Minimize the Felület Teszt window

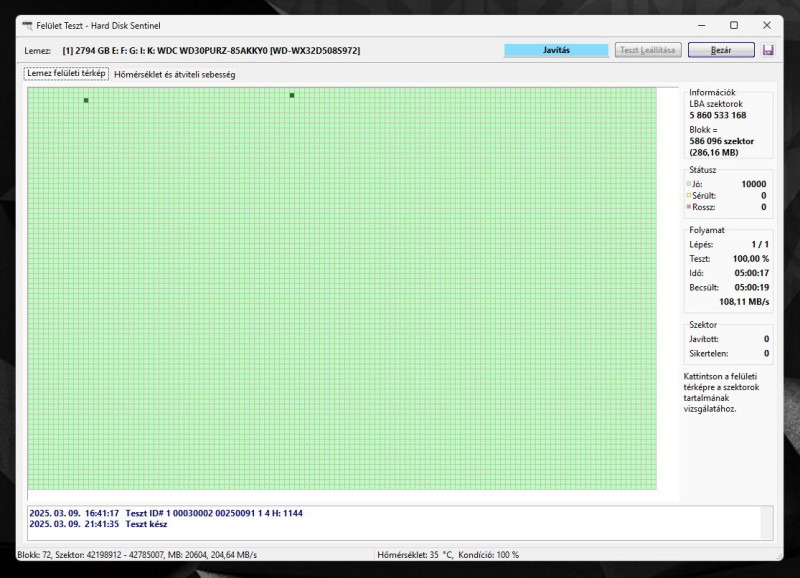(702, 26)
